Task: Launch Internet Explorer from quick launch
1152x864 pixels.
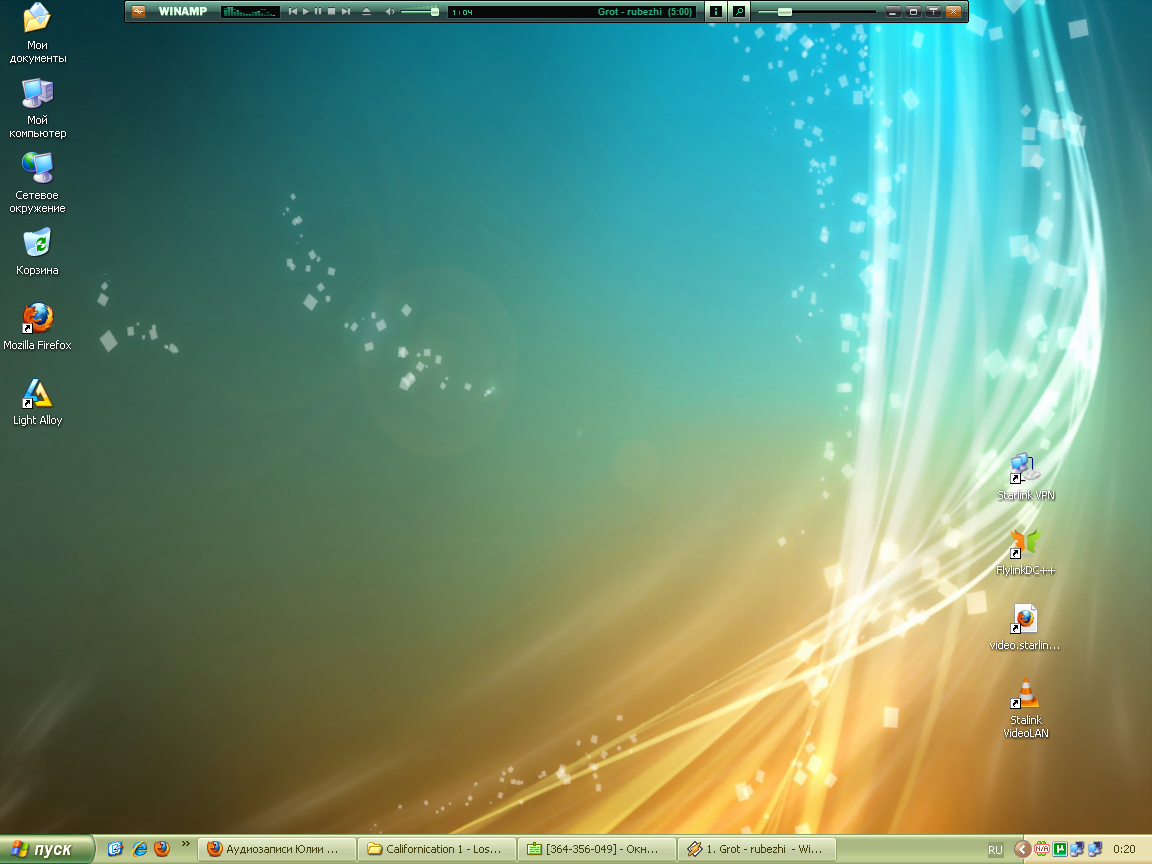Action: click(140, 849)
